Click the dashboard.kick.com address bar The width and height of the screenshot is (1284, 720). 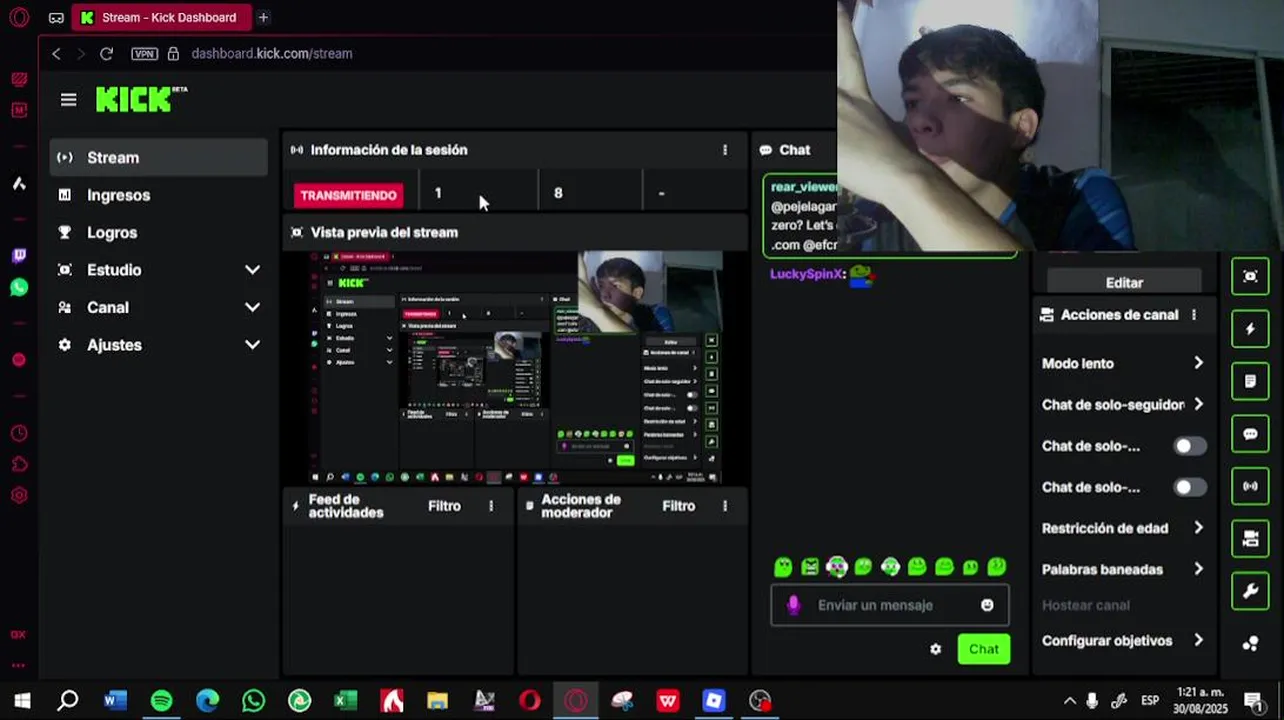click(272, 53)
